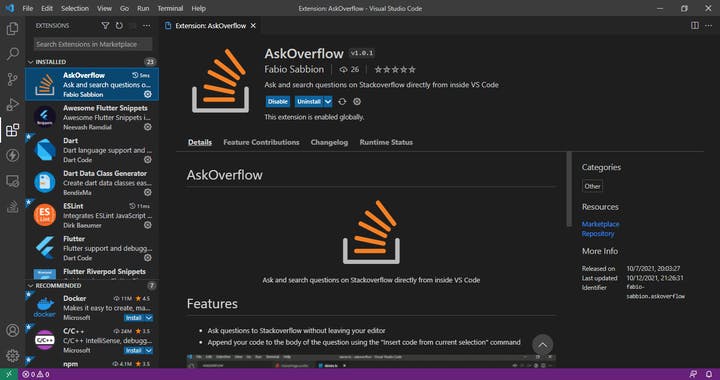This screenshot has height=380, width=720.
Task: Install the C/C++ extension
Action: click(x=134, y=350)
